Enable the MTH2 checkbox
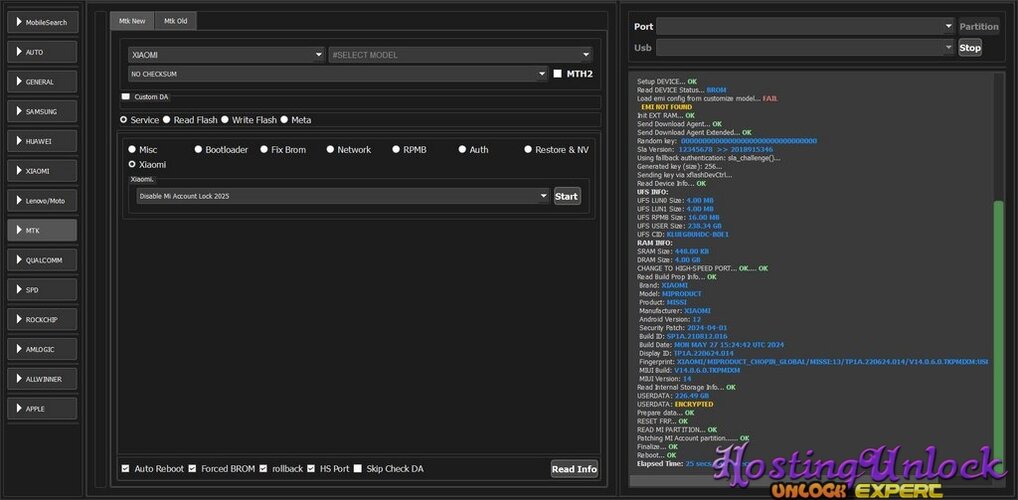This screenshot has height=500, width=1018. (557, 74)
